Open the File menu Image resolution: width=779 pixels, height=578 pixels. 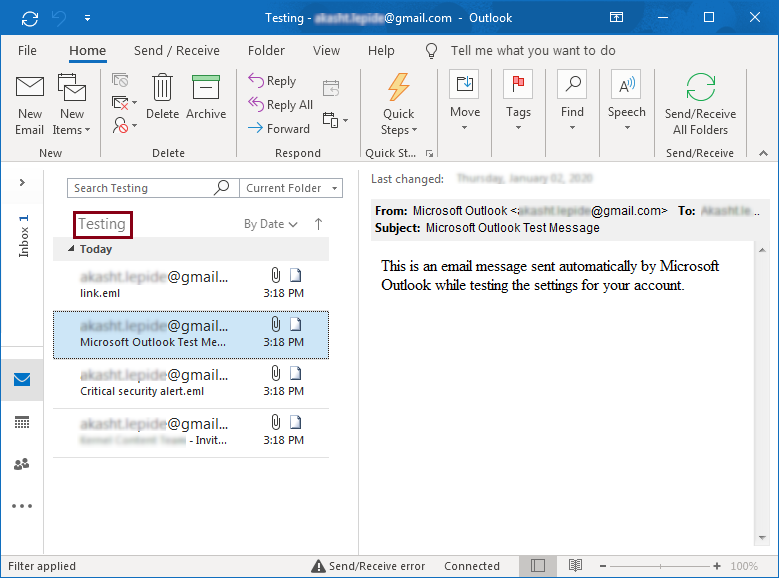click(27, 51)
